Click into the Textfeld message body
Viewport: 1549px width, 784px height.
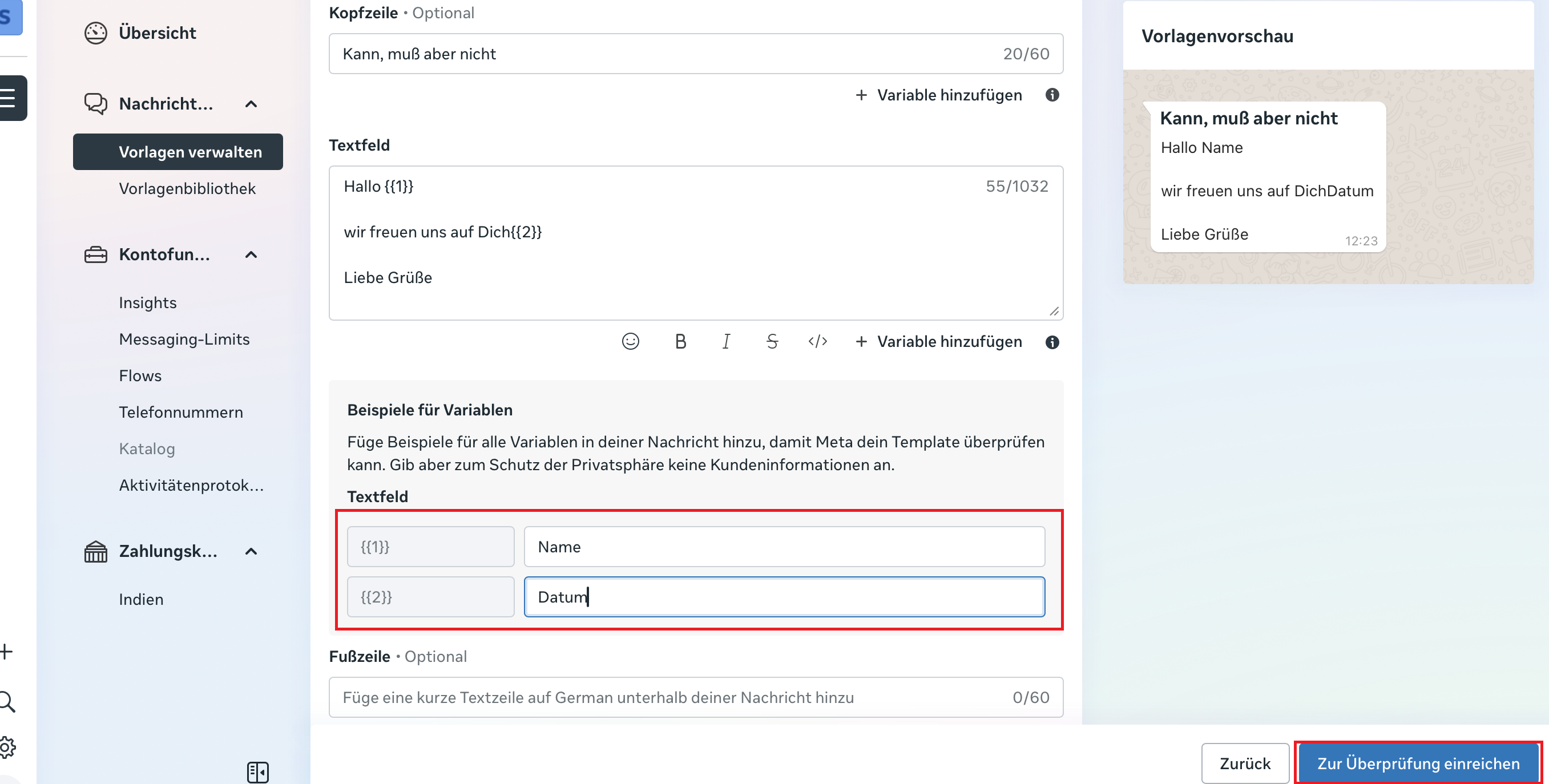(696, 243)
